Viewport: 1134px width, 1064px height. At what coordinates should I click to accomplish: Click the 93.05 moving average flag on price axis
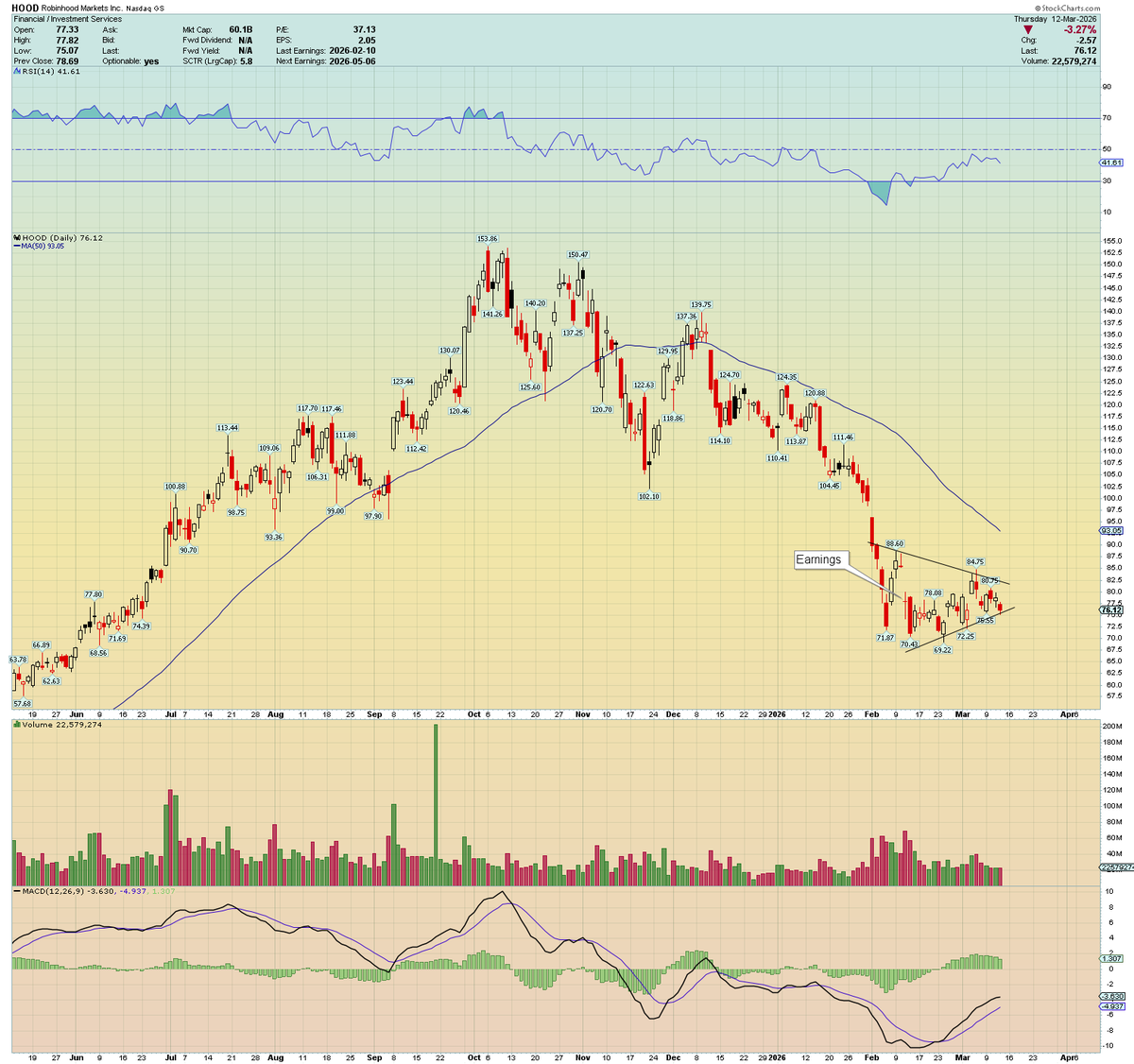tap(1110, 530)
